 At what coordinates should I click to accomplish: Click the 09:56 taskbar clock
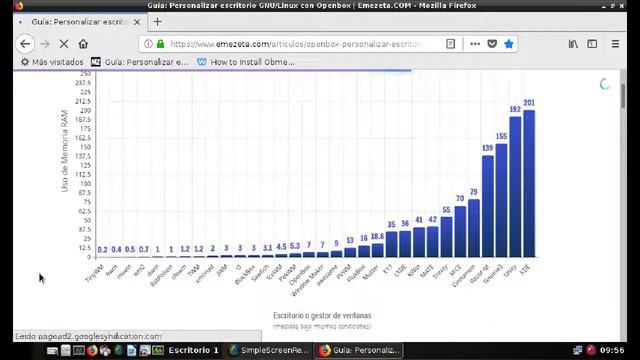coord(612,350)
